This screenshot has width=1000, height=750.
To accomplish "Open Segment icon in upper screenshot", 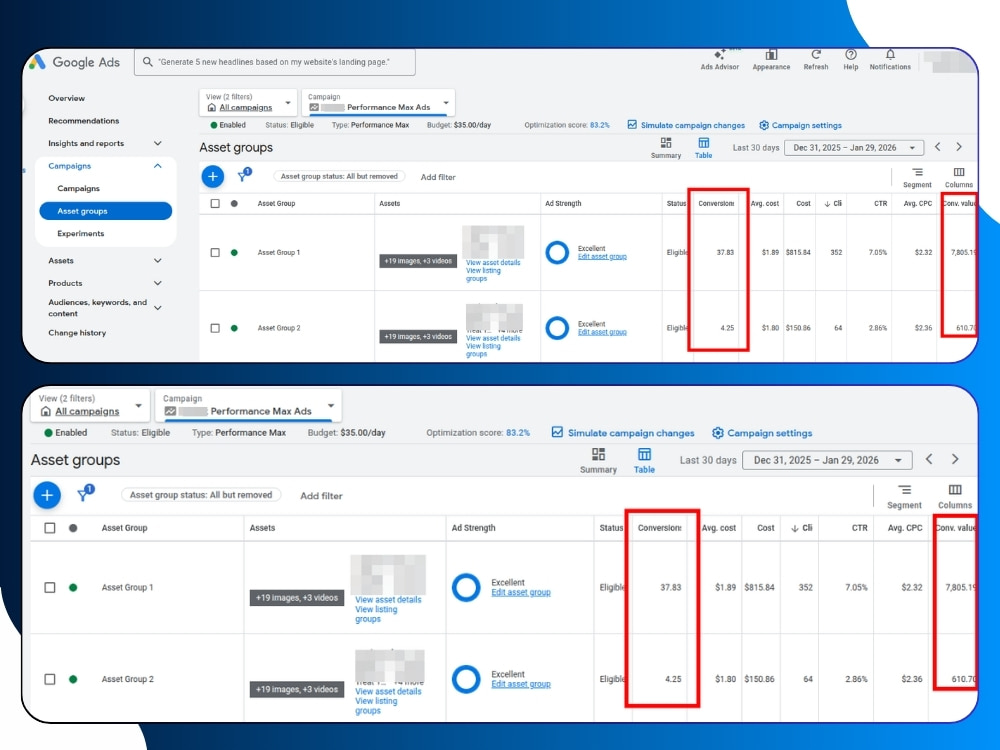I will click(917, 172).
